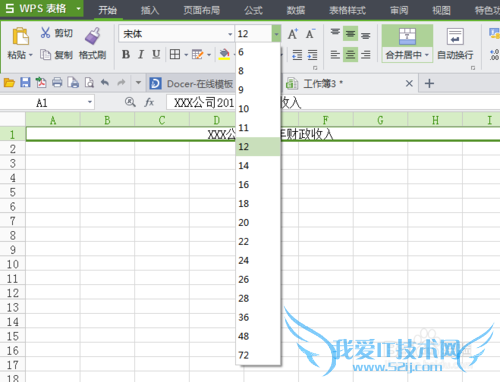Viewport: 500px width, 382px height.
Task: Toggle center horizontal alignment
Action: (x=350, y=54)
